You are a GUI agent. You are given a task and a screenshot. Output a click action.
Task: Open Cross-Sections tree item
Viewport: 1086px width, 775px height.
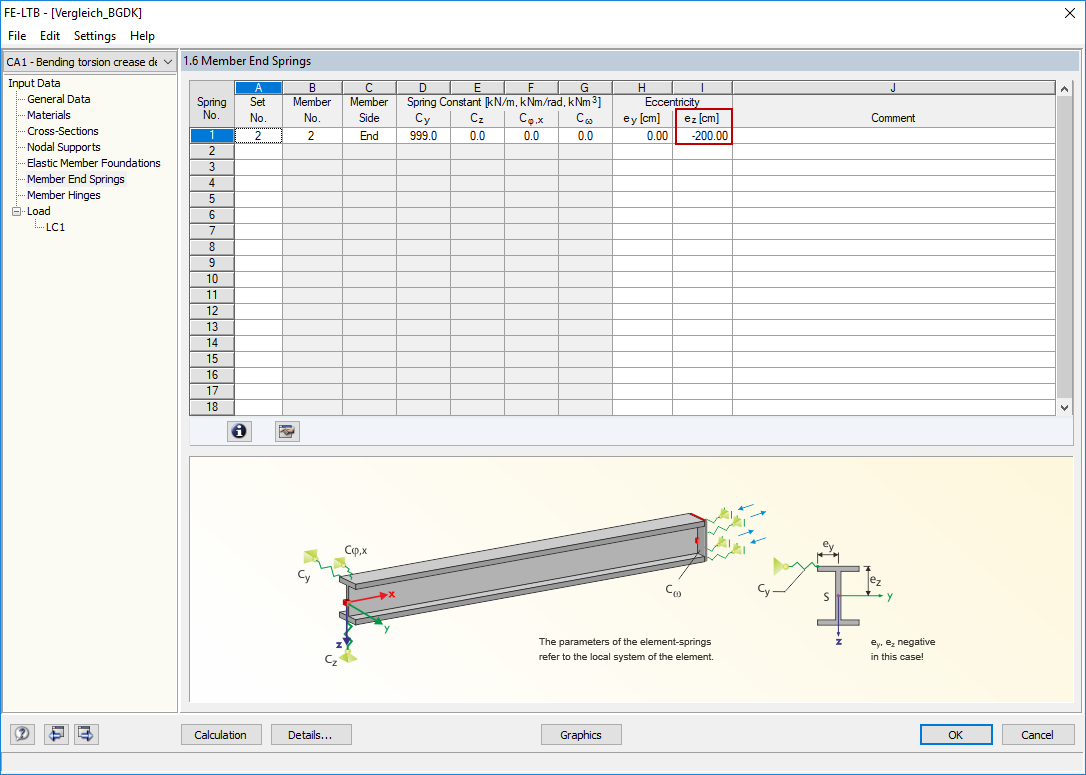(63, 131)
